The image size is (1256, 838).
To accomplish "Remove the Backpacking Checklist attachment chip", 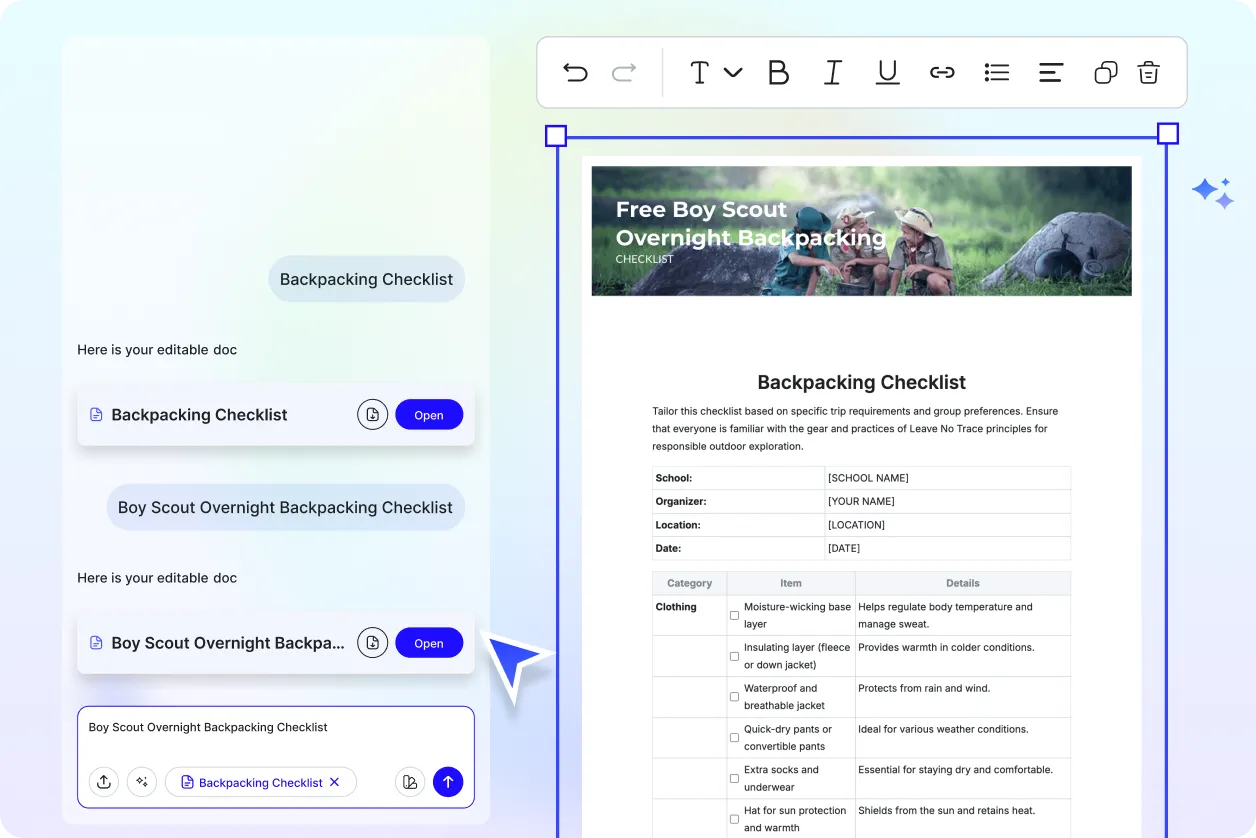I will [335, 782].
